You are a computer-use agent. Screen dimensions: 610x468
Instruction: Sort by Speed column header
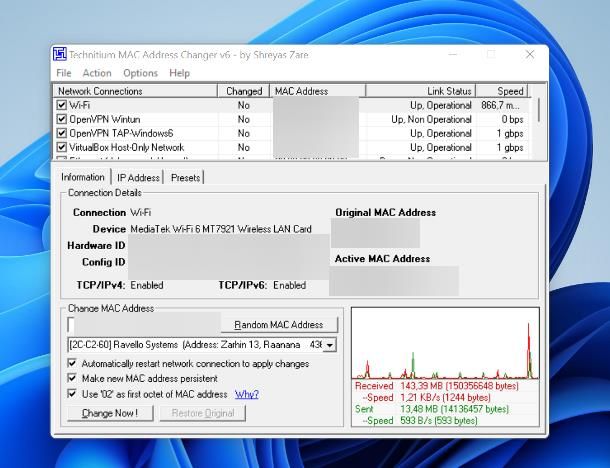click(502, 91)
